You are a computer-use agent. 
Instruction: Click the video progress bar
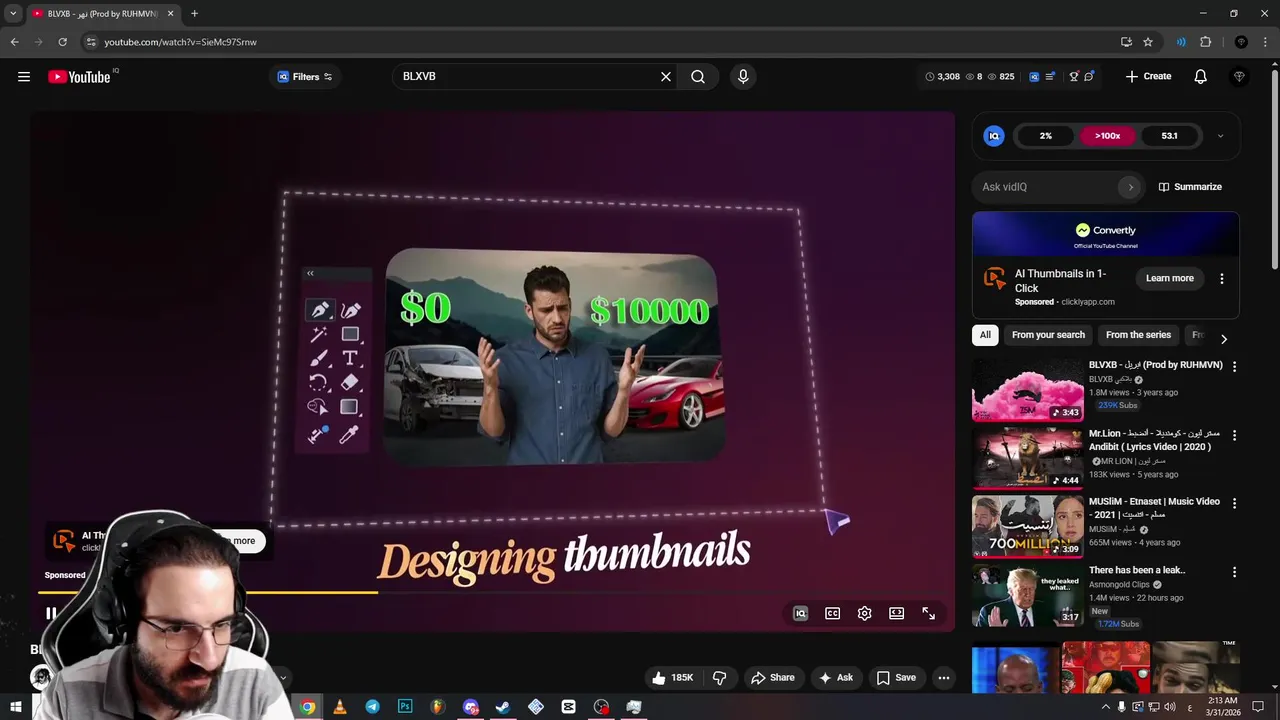(492, 592)
